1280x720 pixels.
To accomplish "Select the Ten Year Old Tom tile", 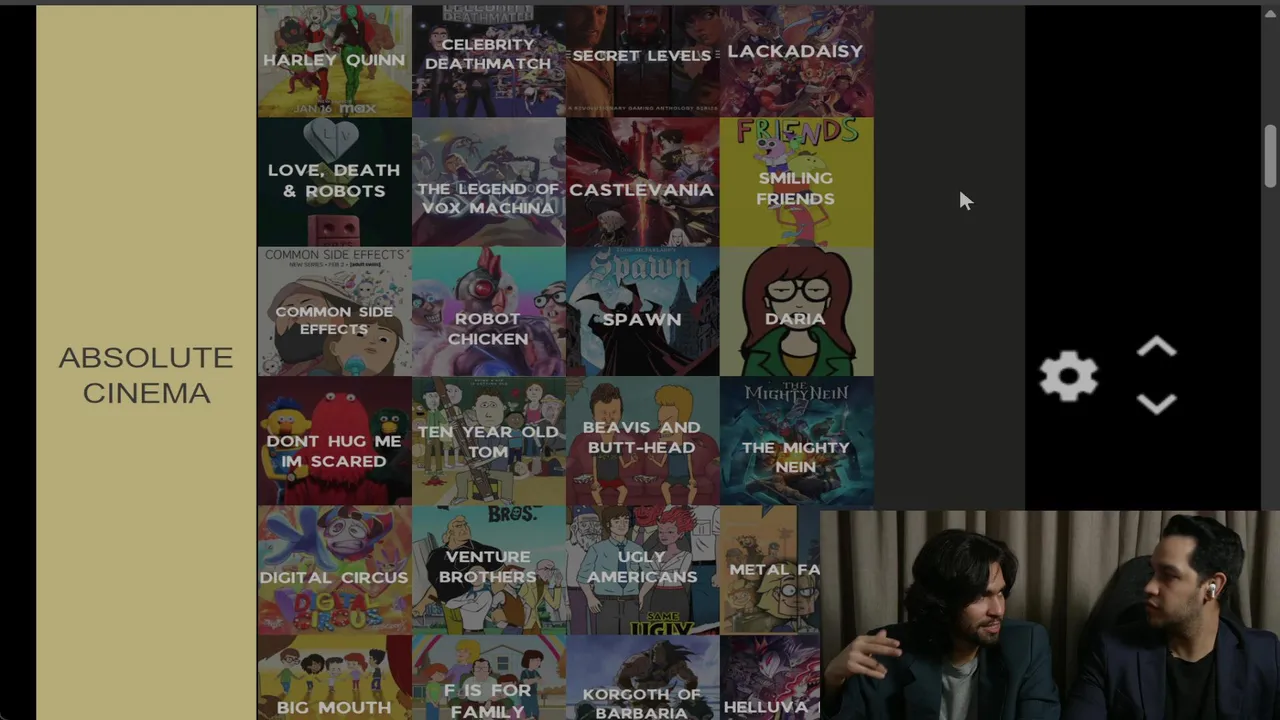I will pos(488,440).
